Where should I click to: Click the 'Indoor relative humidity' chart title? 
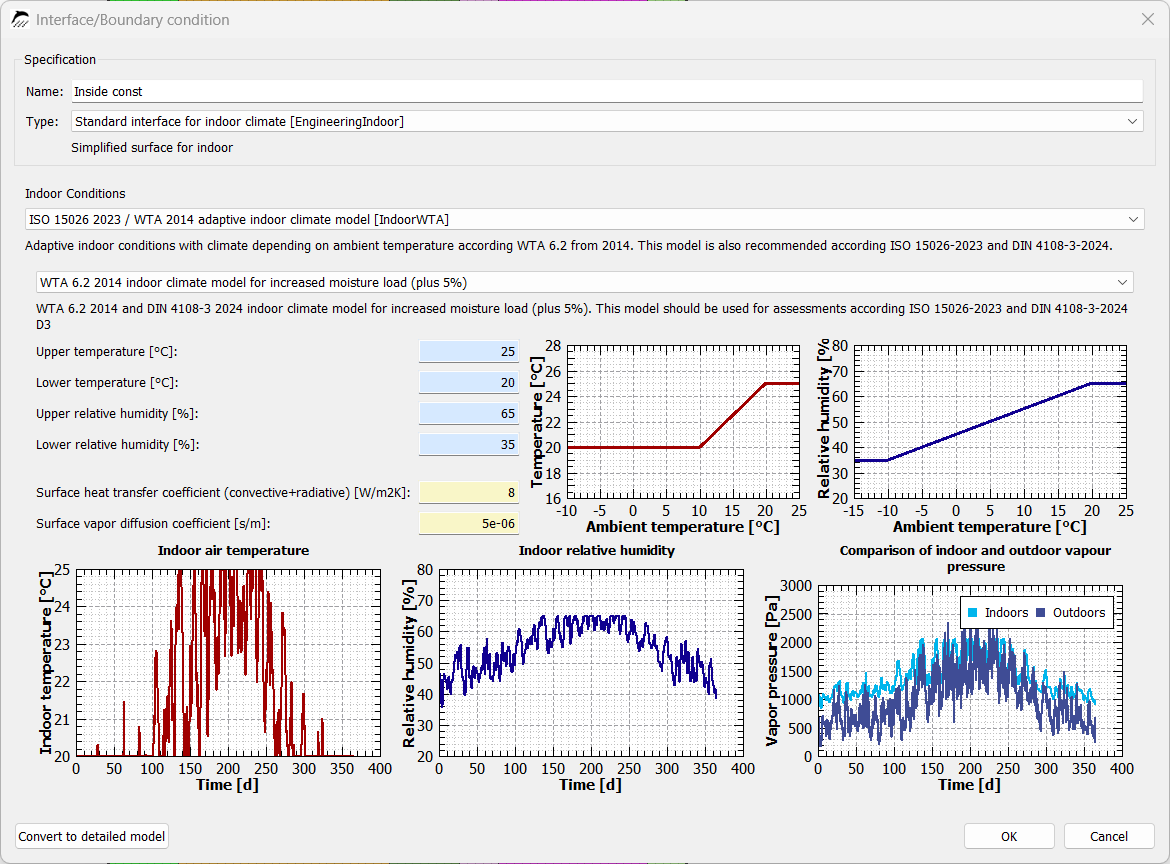pyautogui.click(x=597, y=551)
